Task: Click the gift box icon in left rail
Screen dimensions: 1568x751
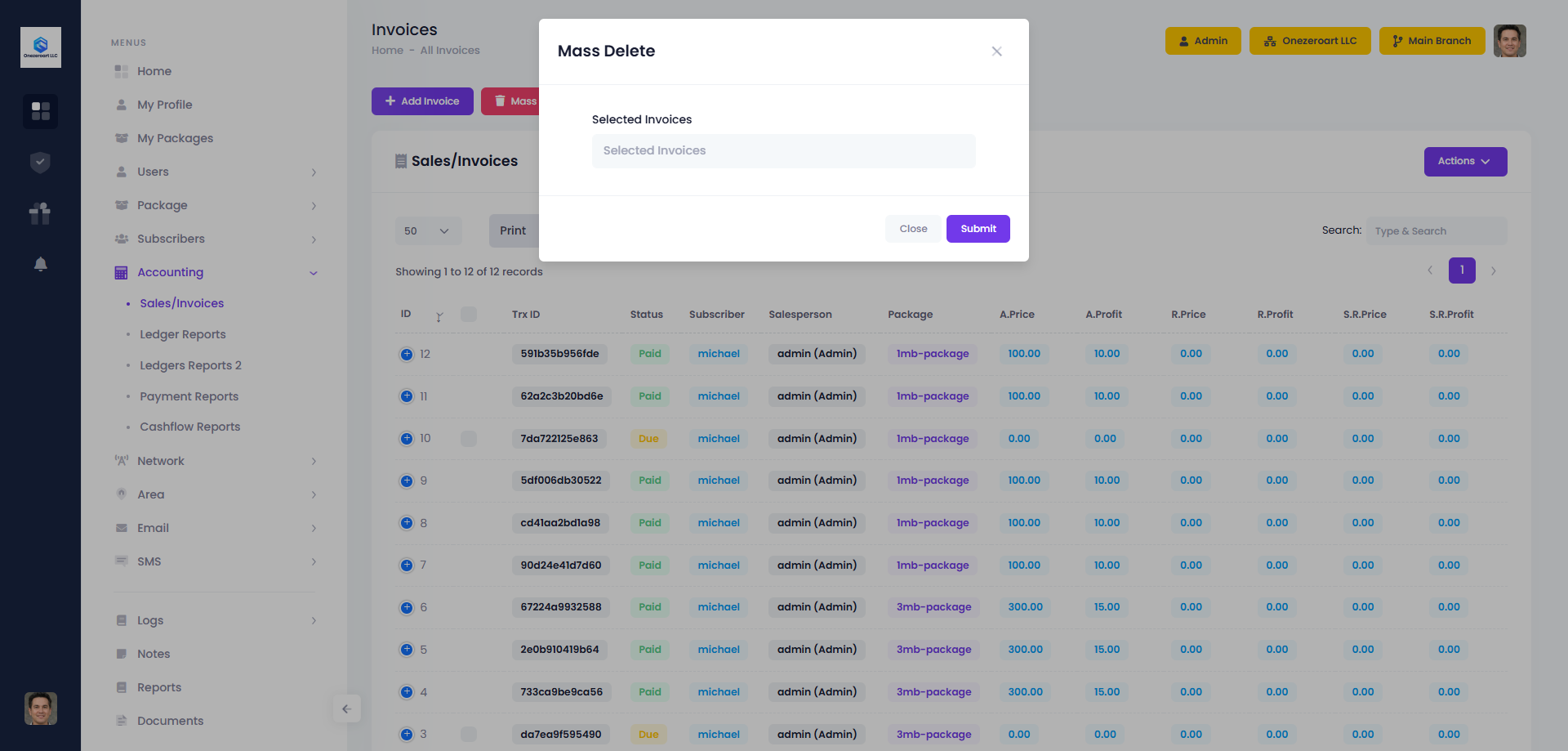Action: [40, 213]
